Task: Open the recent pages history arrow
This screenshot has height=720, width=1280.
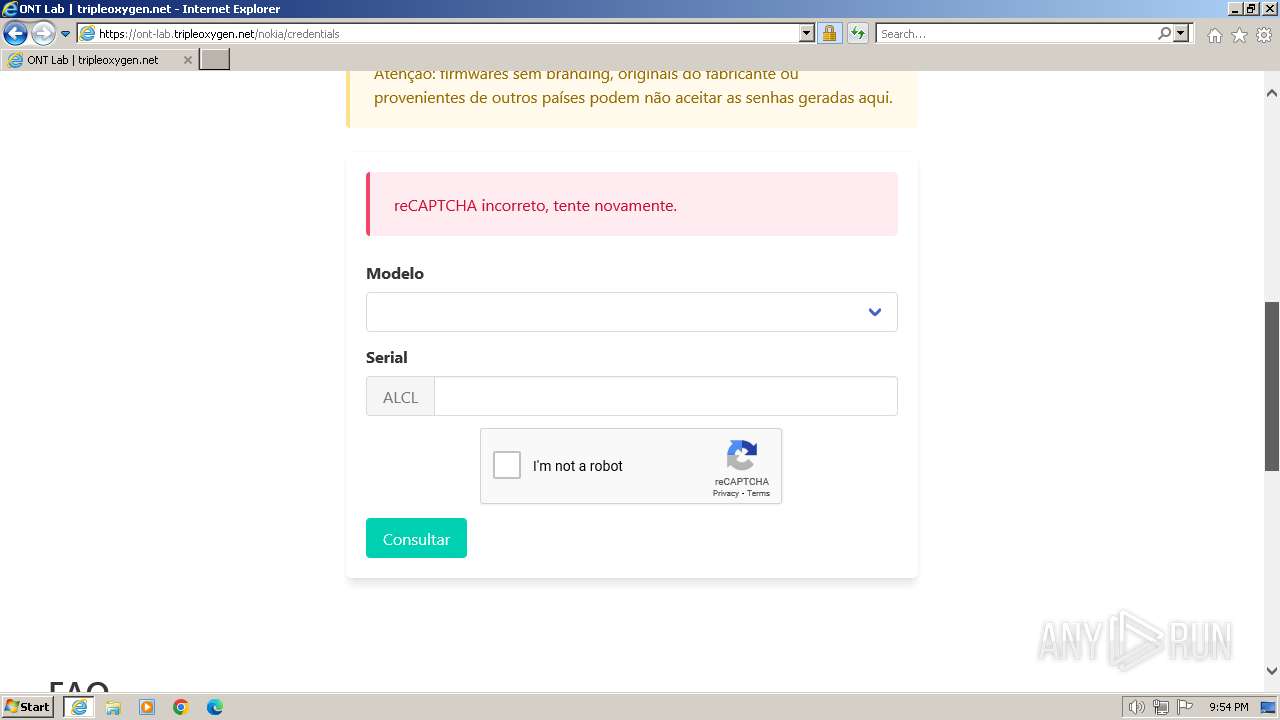Action: 66,34
